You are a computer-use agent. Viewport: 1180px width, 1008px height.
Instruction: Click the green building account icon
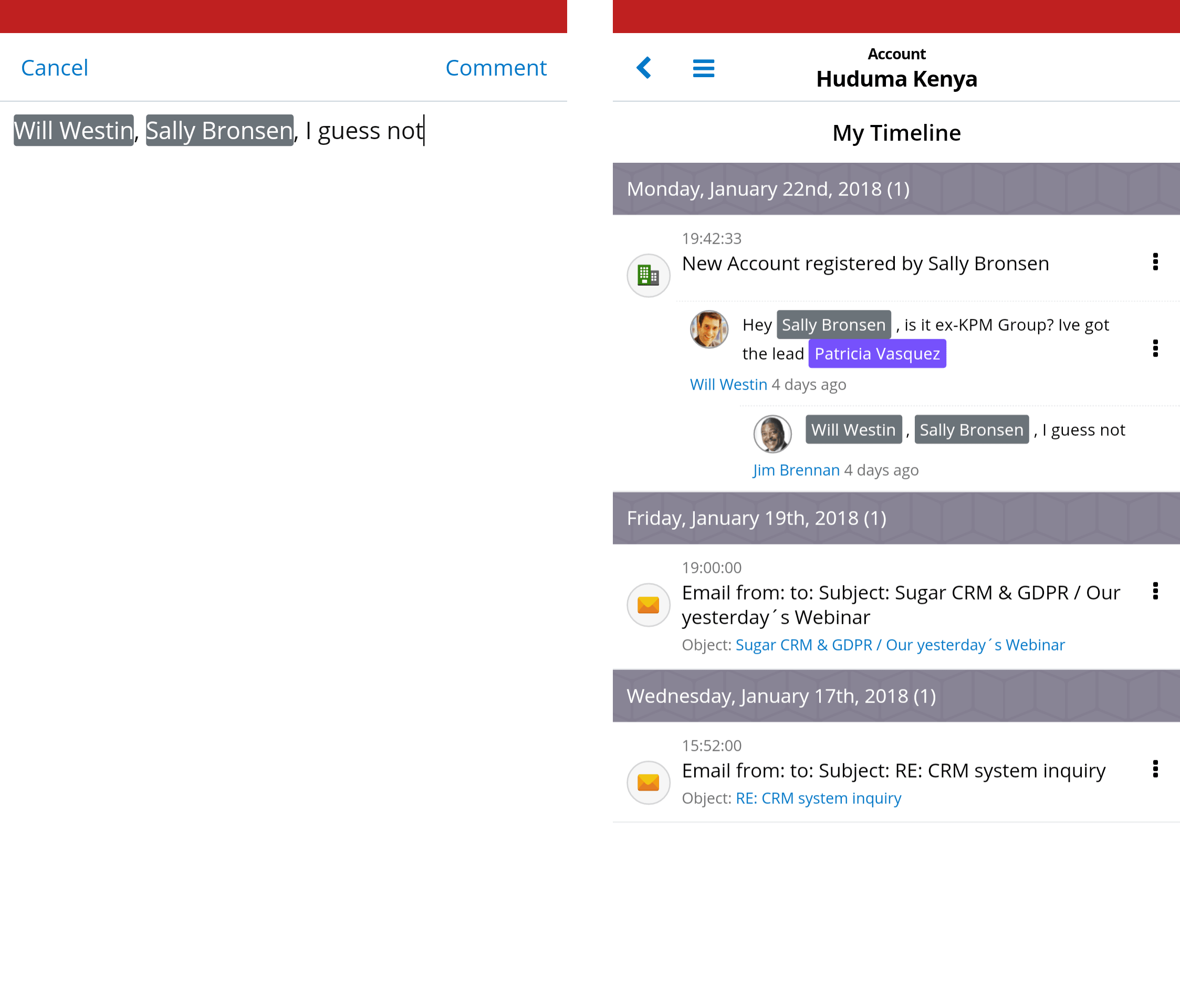tap(648, 275)
